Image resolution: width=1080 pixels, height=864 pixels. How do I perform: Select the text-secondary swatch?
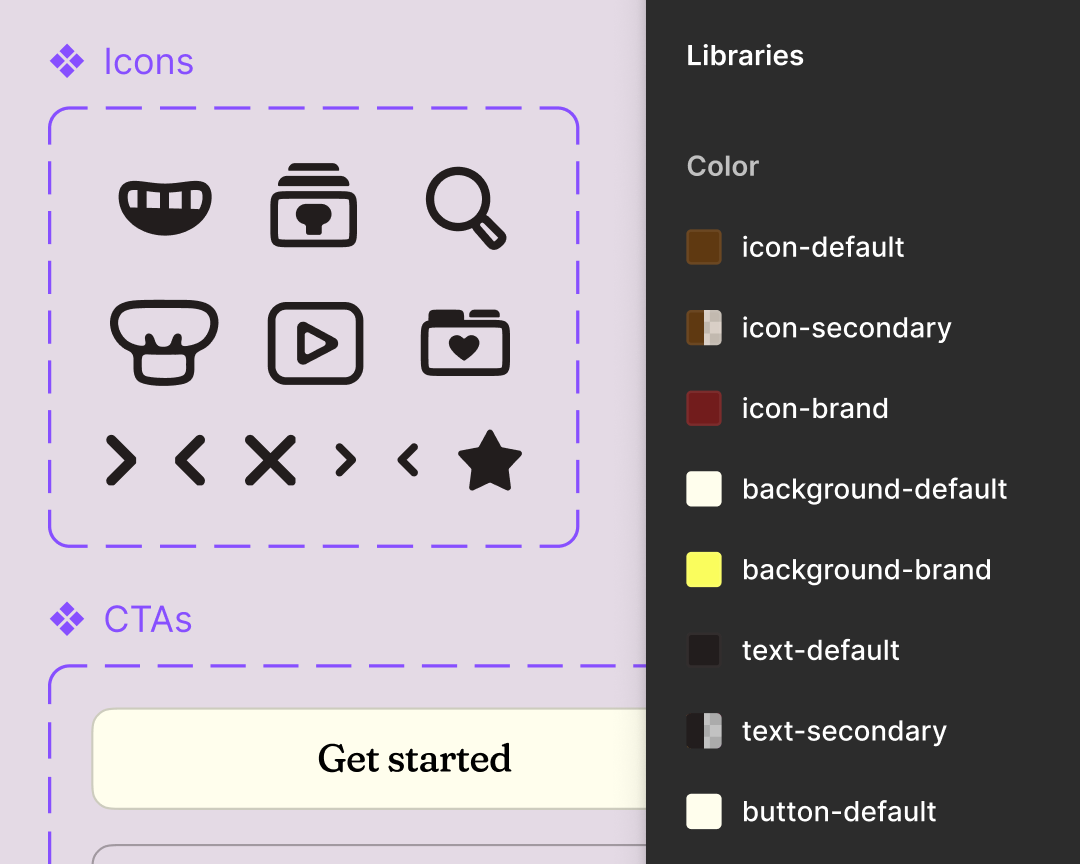point(704,731)
